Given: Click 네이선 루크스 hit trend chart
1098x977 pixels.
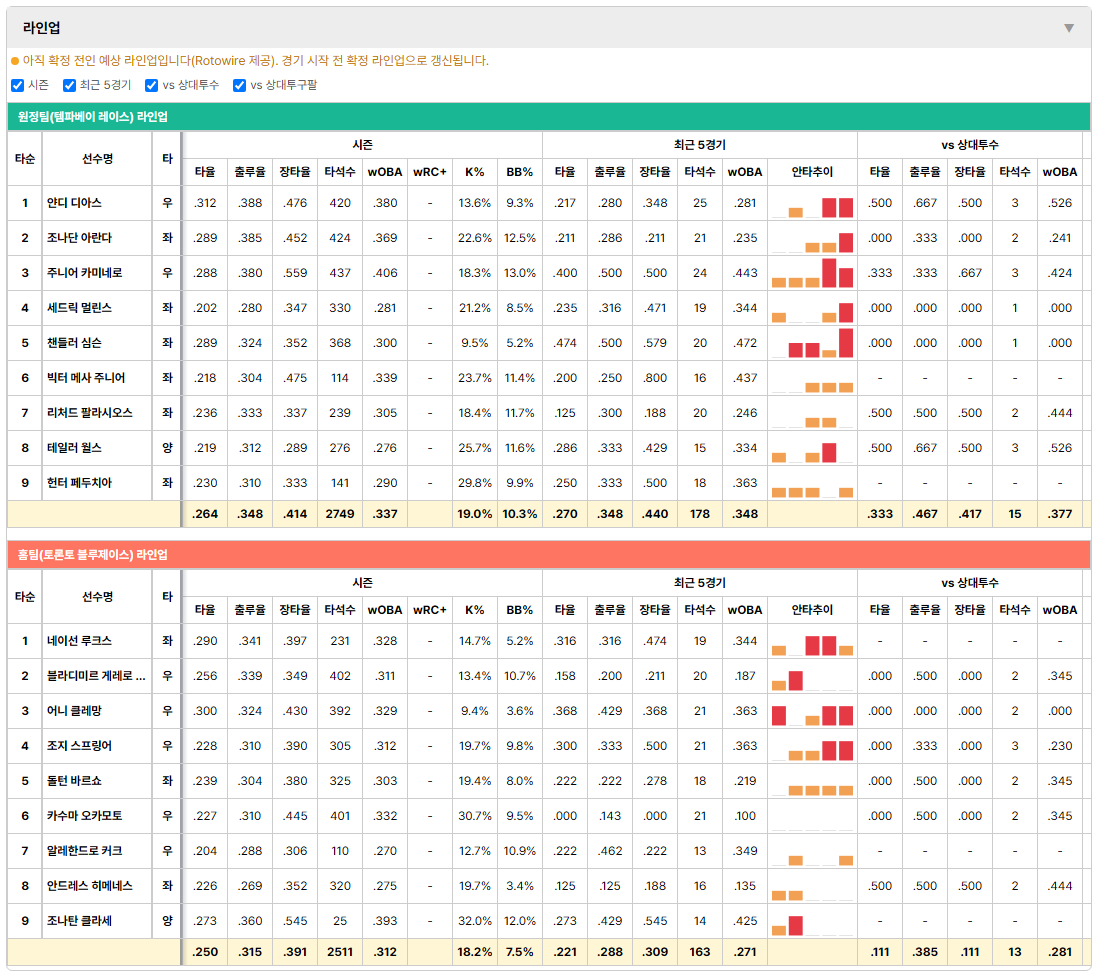Looking at the screenshot, I should tap(812, 642).
